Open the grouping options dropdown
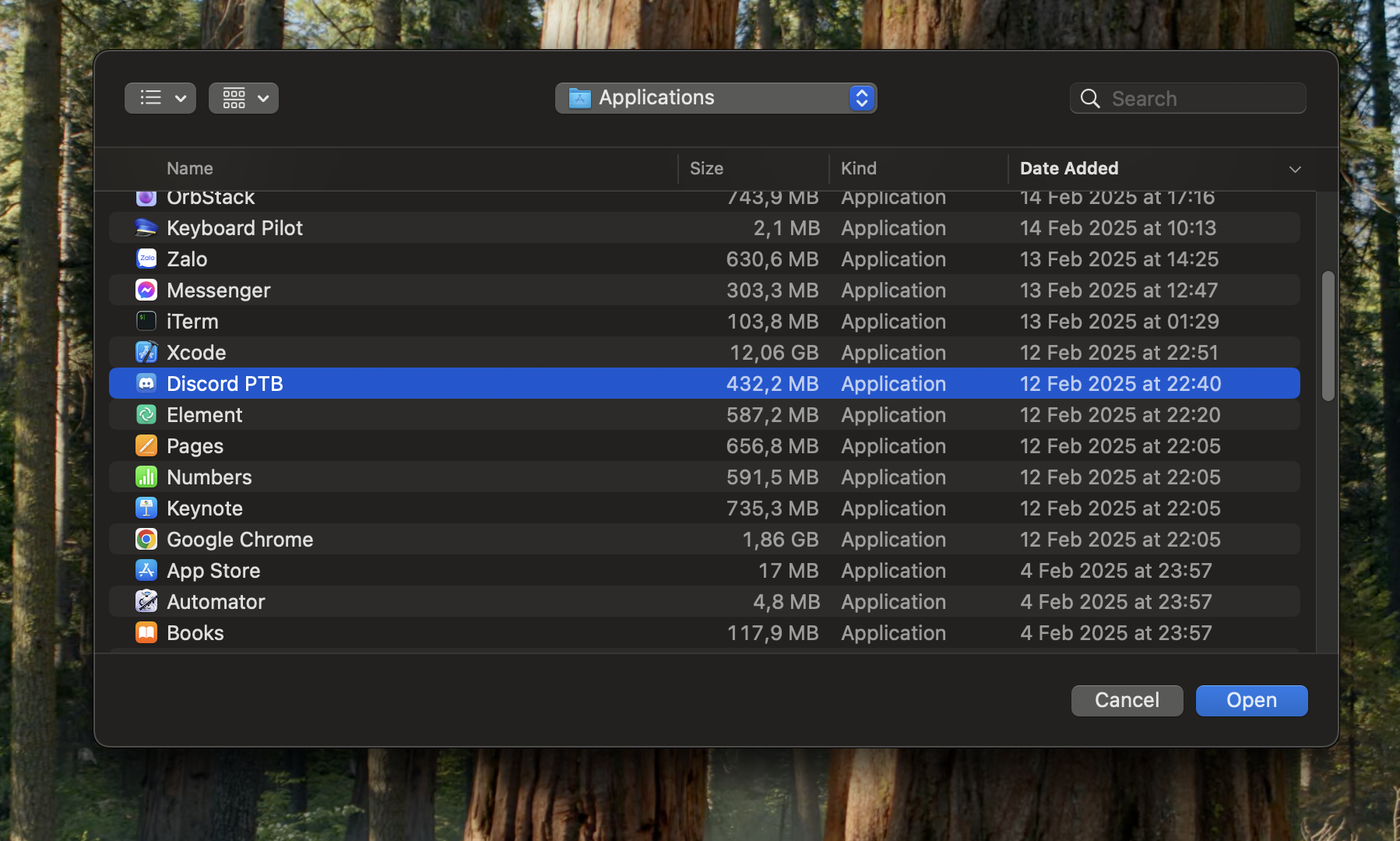Image resolution: width=1400 pixels, height=841 pixels. point(244,98)
